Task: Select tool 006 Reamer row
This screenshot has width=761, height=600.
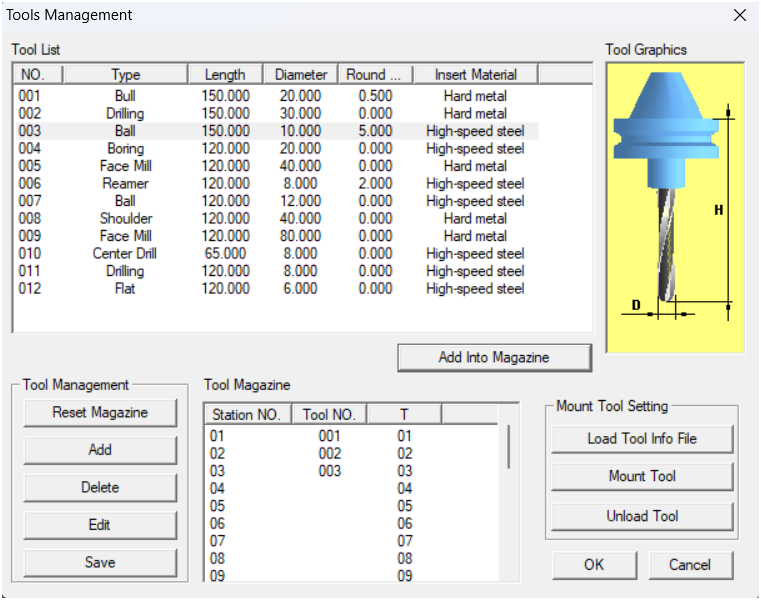Action: (x=277, y=183)
